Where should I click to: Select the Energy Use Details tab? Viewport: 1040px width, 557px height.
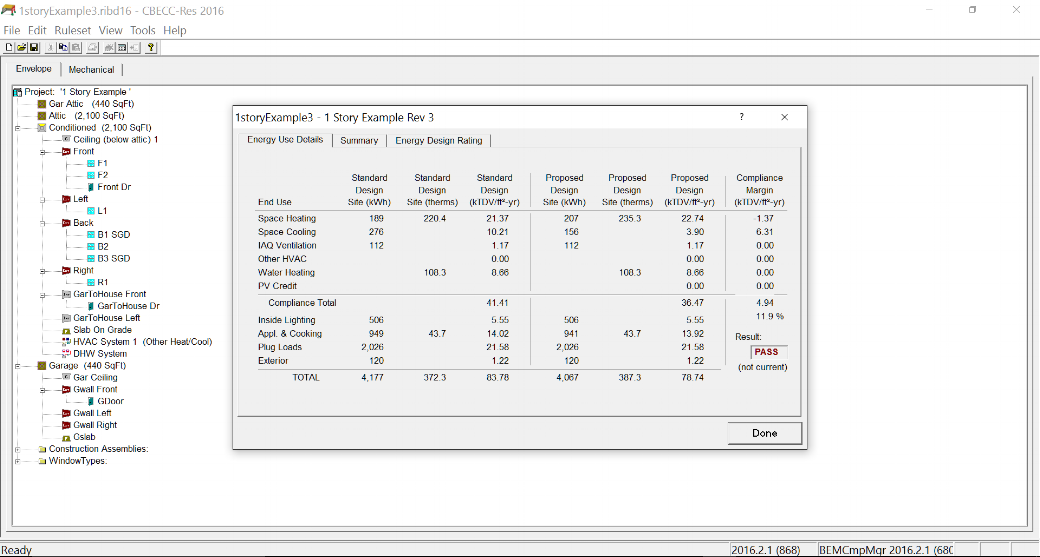(x=285, y=140)
